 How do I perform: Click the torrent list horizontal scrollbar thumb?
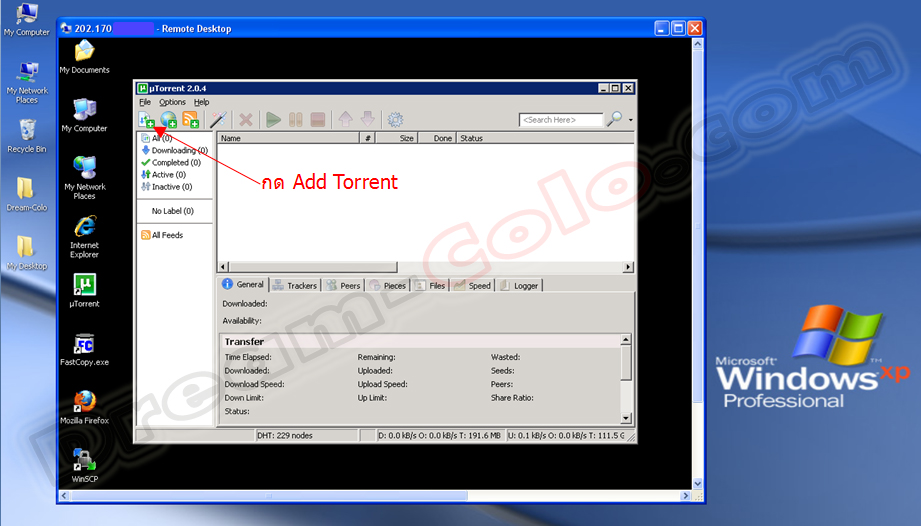pos(312,267)
